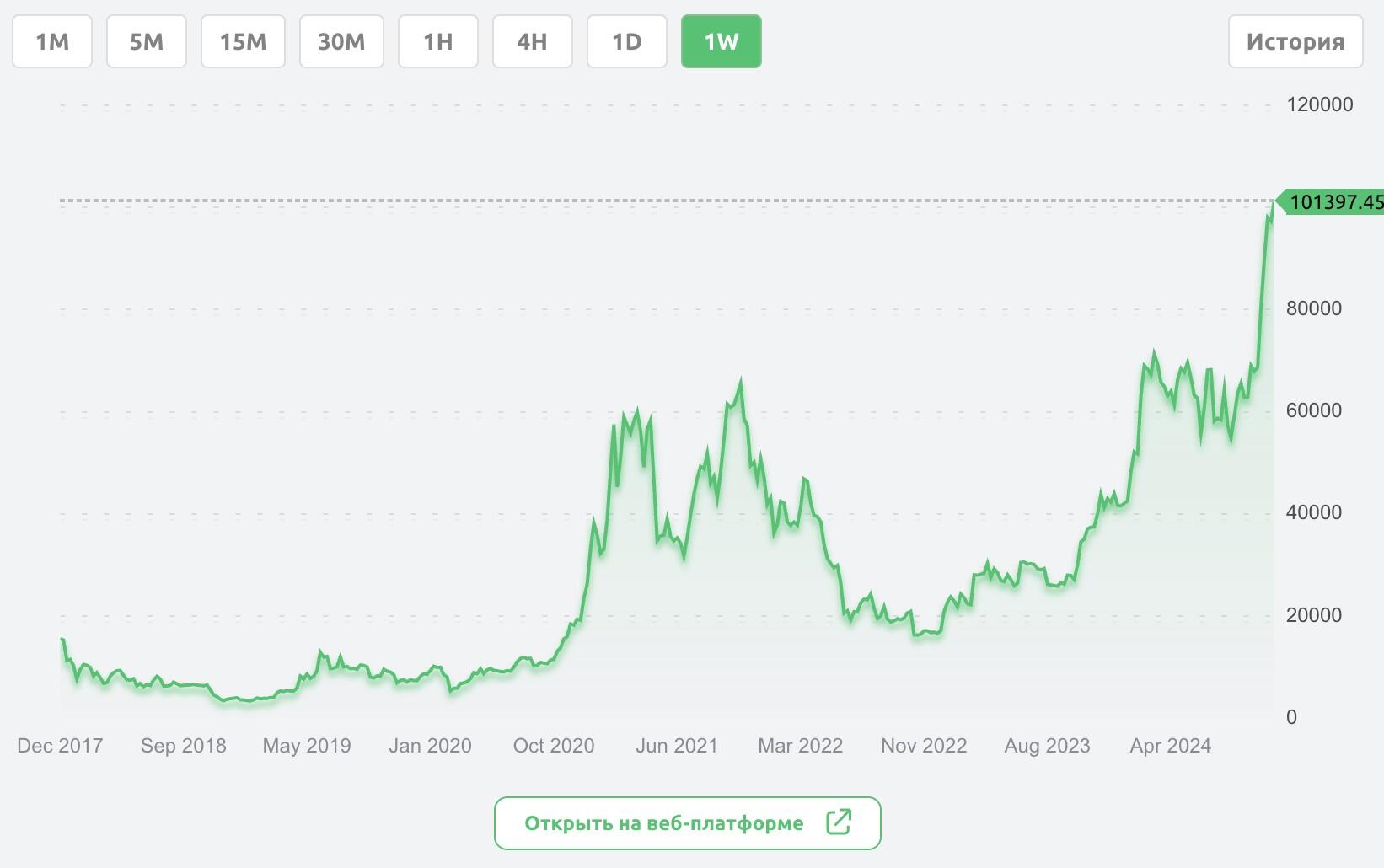Select the 30M timeframe

click(341, 41)
